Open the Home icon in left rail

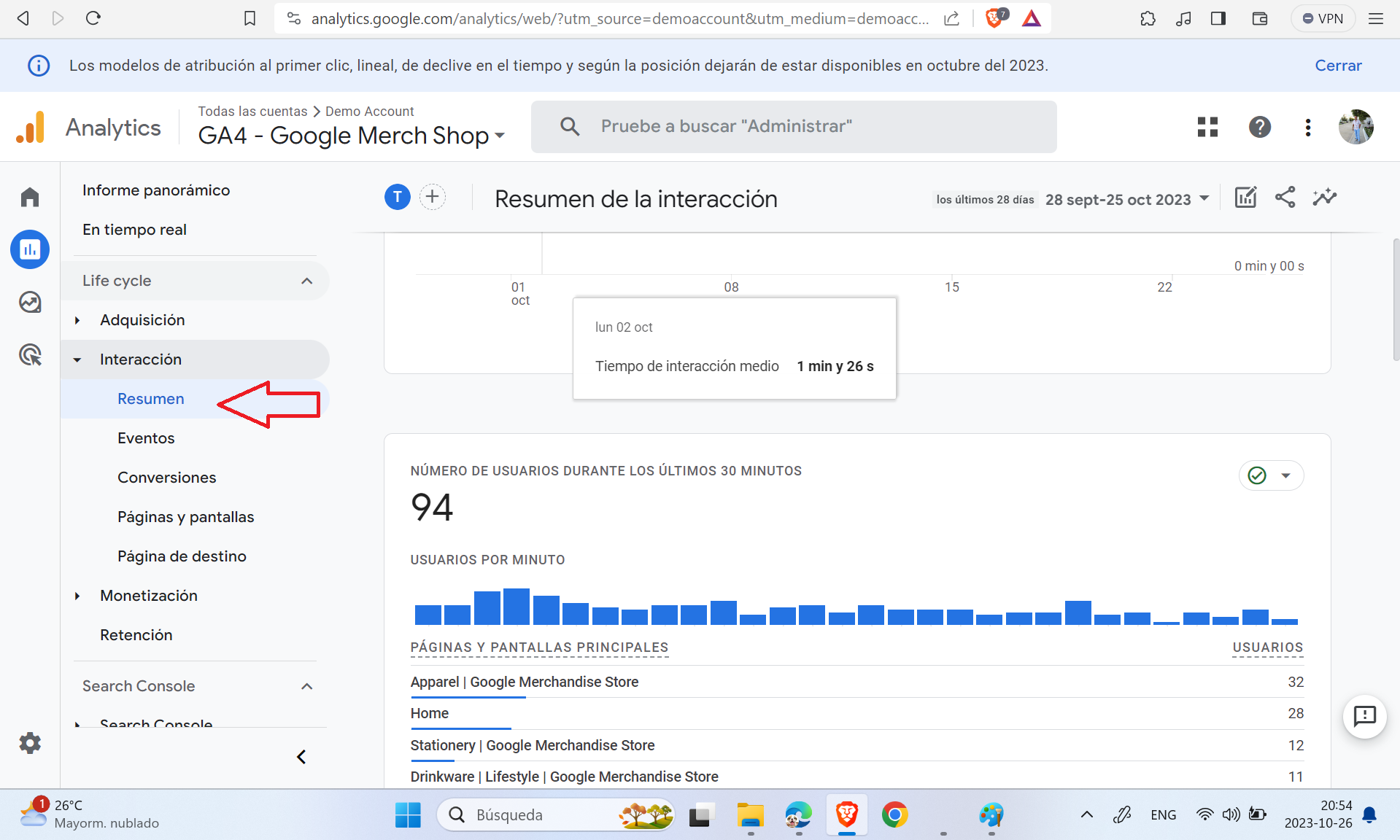tap(30, 197)
